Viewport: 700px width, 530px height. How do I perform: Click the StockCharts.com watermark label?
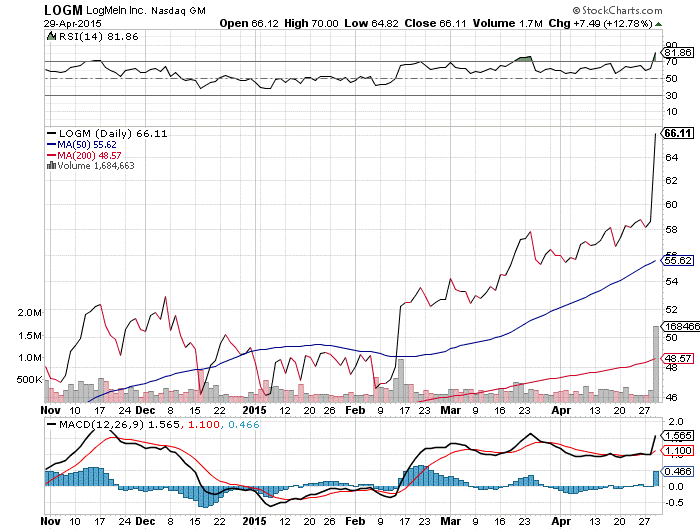click(618, 10)
